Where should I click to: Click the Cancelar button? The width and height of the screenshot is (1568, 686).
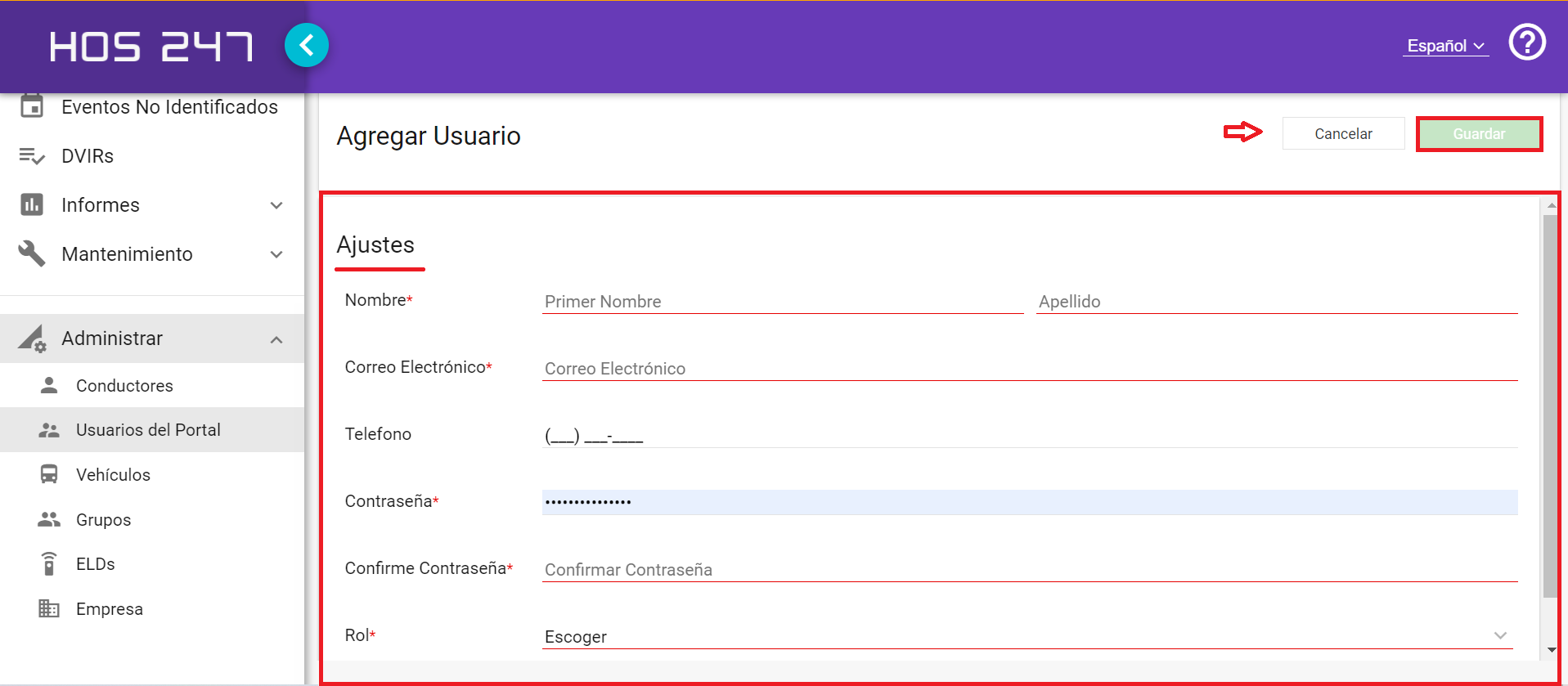click(x=1343, y=133)
